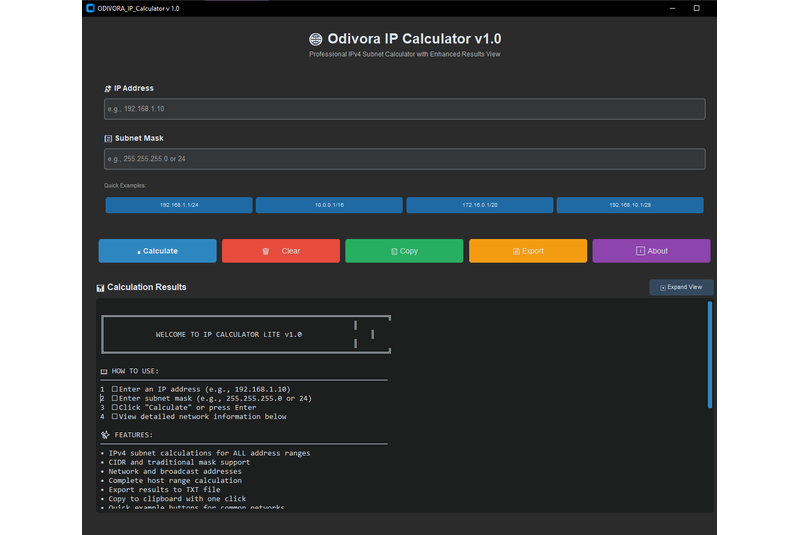800x535 pixels.
Task: Click the 'Professional IPv4 Subnet Calculator' subtitle
Action: click(x=405, y=54)
